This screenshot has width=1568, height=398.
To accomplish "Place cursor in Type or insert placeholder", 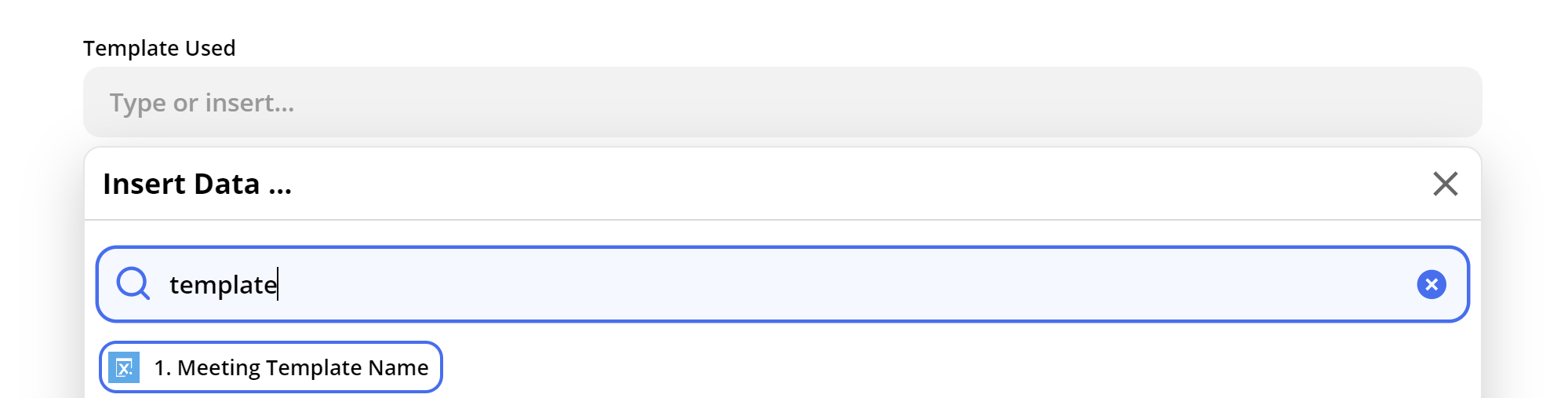I will tap(202, 102).
